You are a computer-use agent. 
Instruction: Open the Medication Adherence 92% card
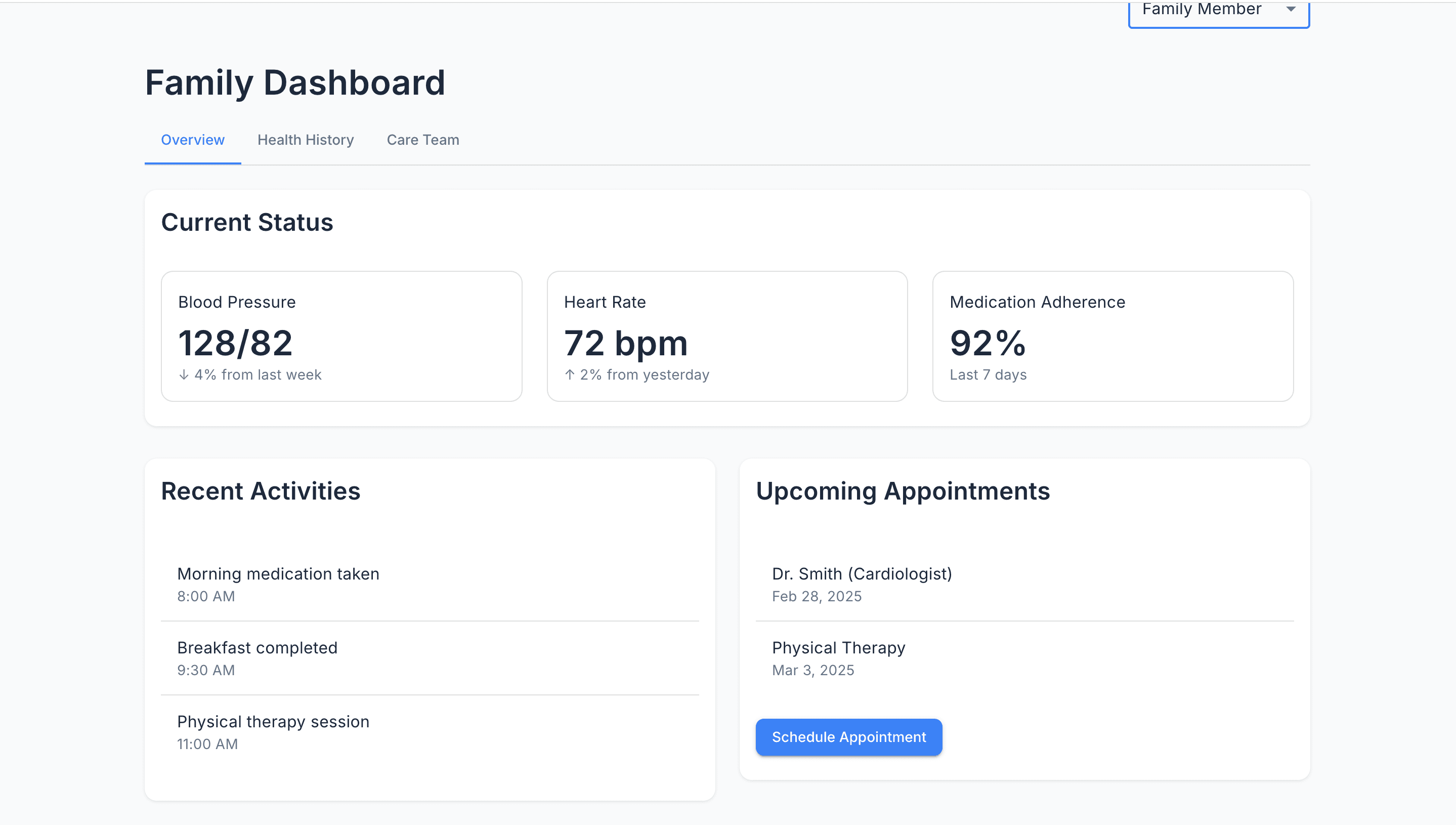pos(1113,336)
